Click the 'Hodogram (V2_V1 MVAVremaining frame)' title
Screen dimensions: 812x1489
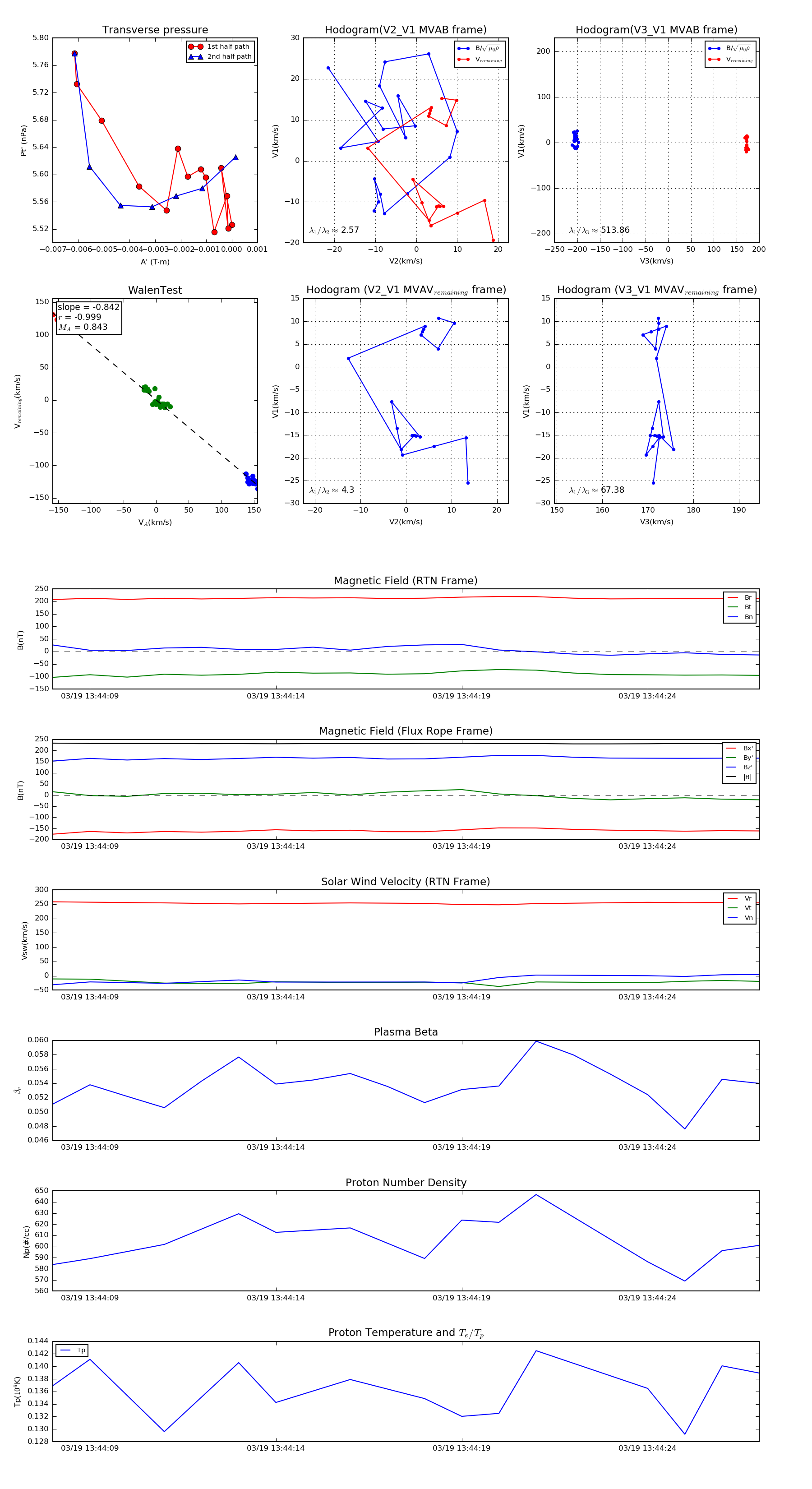406,290
